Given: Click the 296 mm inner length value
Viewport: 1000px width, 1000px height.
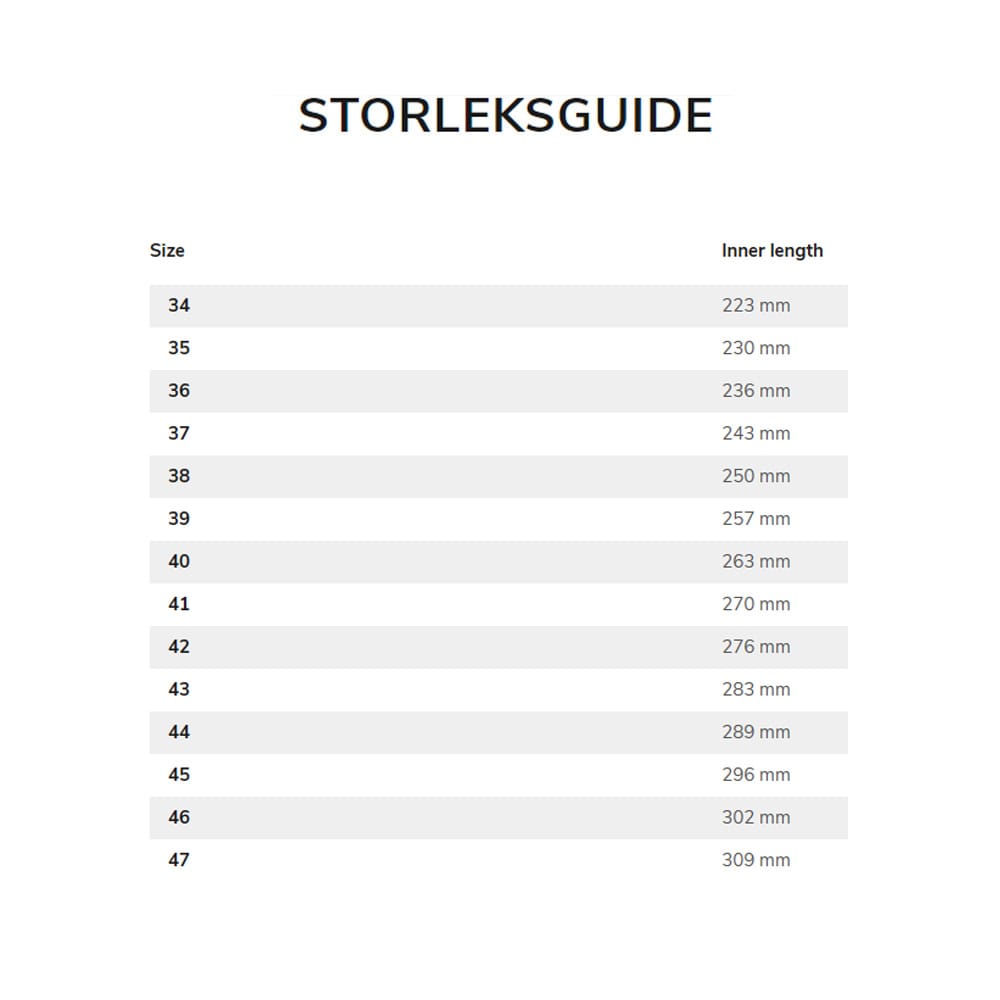Looking at the screenshot, I should (x=756, y=775).
